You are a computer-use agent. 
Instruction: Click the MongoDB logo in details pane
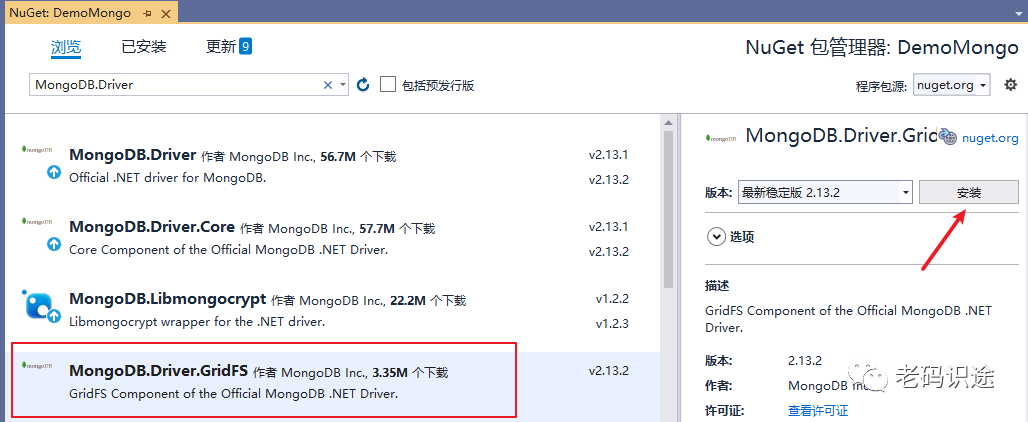coord(721,138)
